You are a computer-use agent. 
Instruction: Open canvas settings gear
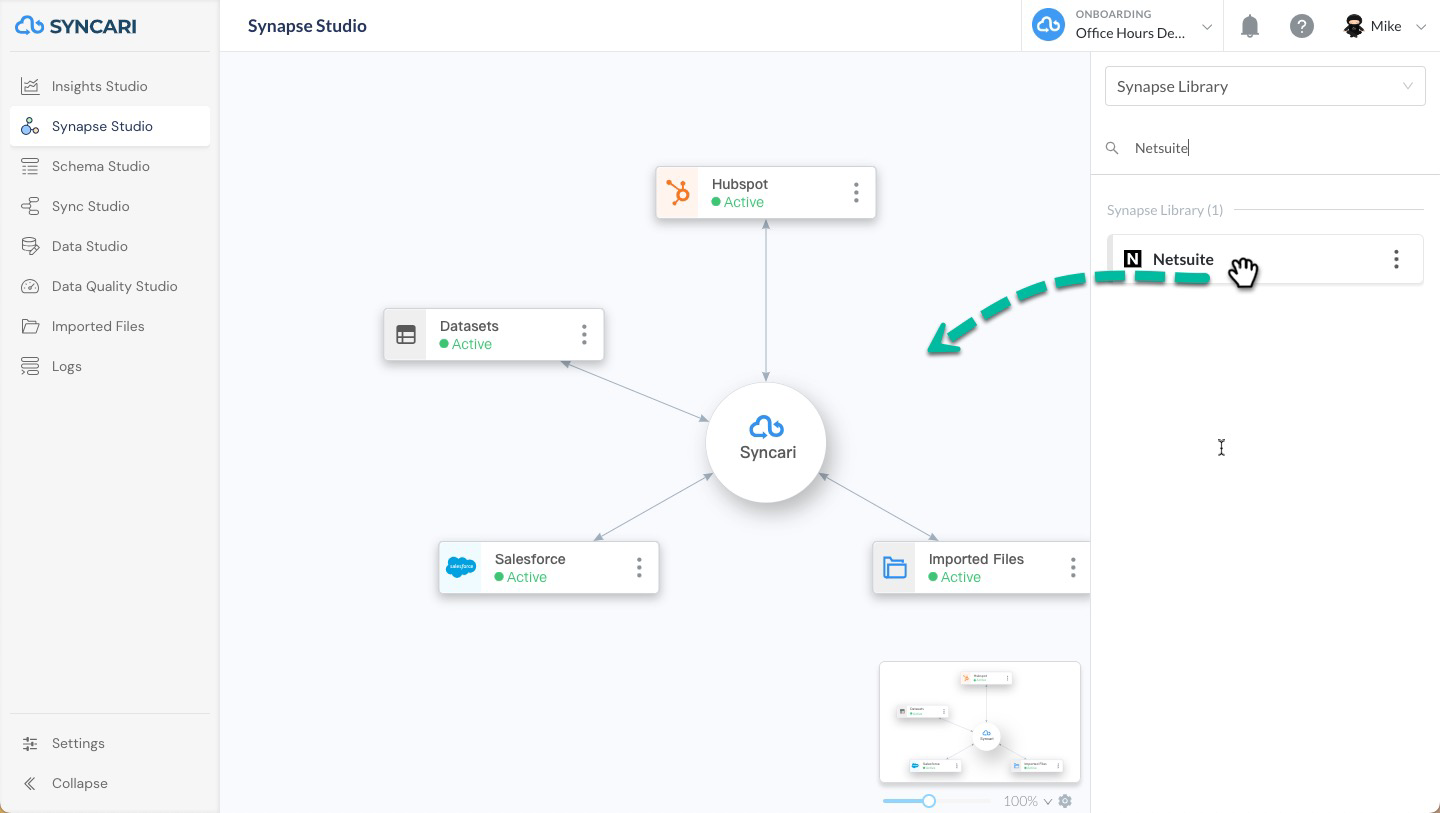point(1065,801)
